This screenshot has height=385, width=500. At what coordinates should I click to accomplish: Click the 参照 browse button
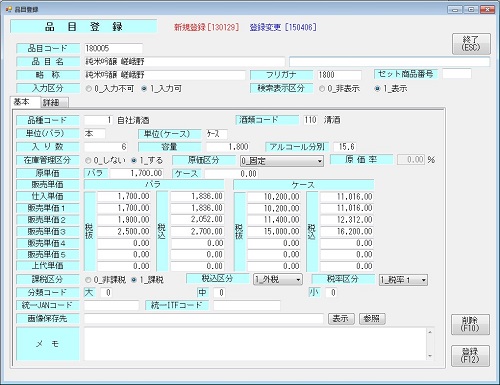[x=372, y=319]
